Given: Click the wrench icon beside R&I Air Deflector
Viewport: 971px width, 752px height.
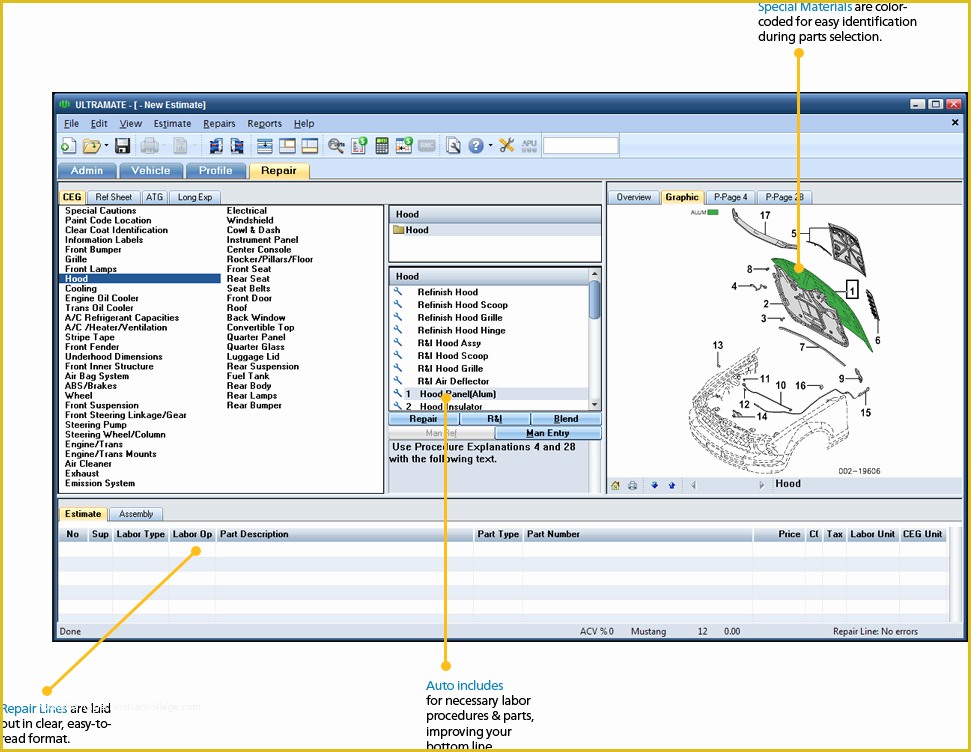Looking at the screenshot, I should click(398, 381).
